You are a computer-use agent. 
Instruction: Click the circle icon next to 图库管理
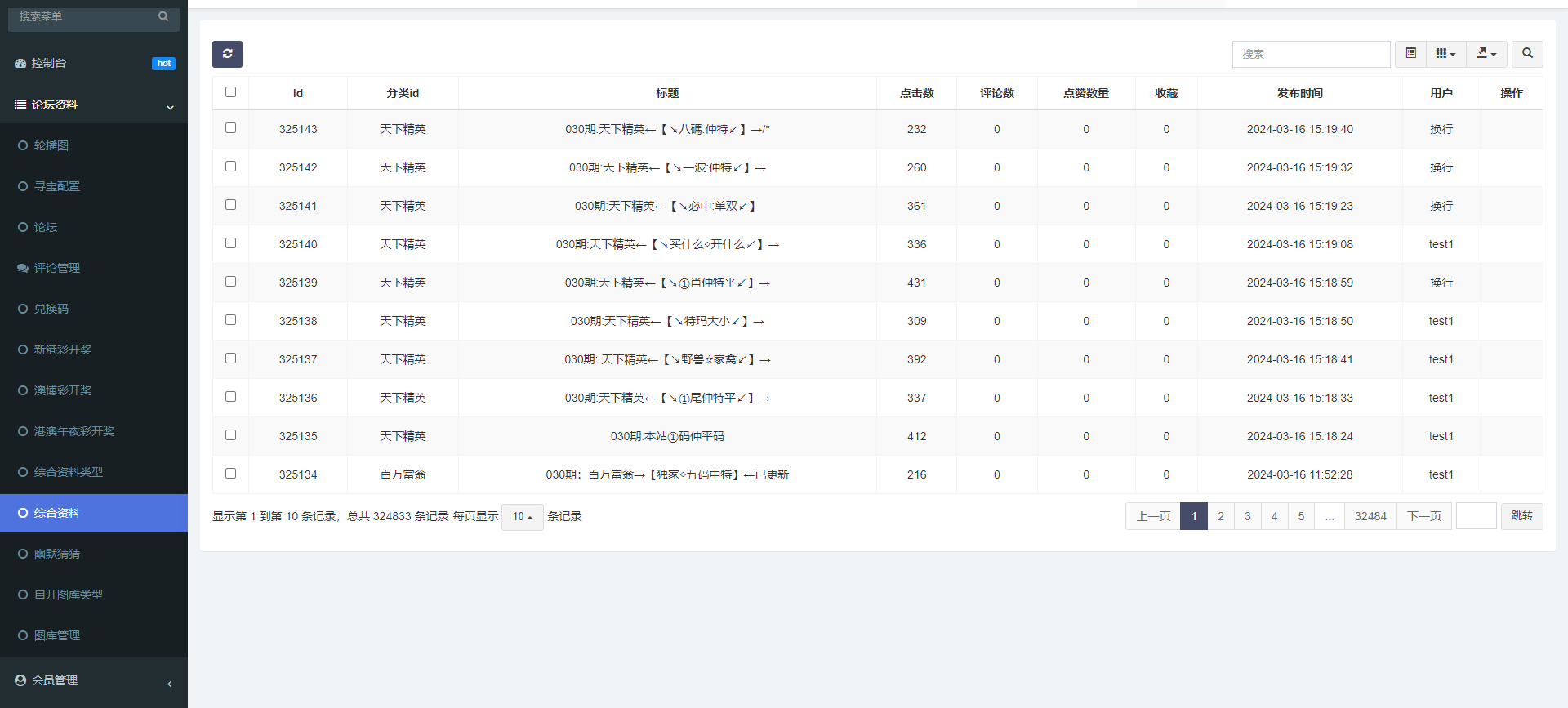[x=23, y=635]
